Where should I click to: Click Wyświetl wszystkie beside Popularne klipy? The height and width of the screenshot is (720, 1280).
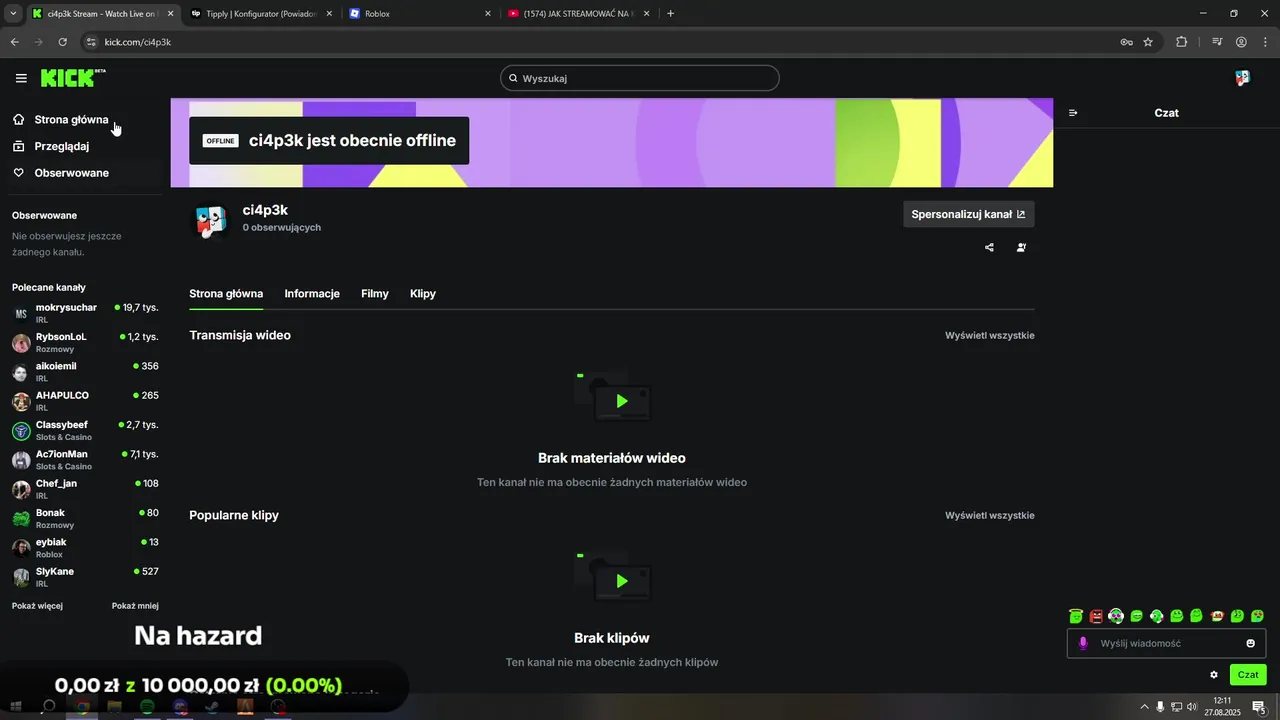[x=990, y=515]
